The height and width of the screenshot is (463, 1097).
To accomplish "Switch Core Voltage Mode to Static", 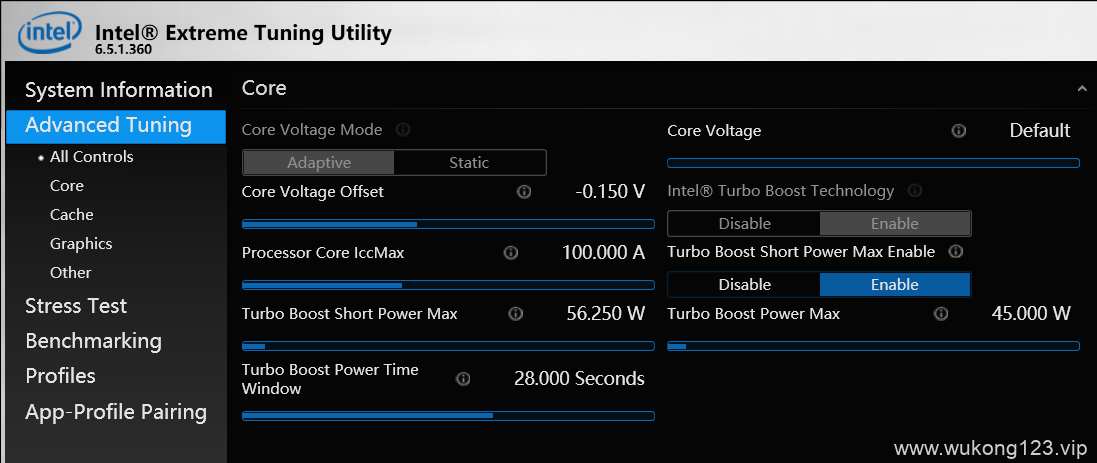I will 469,162.
